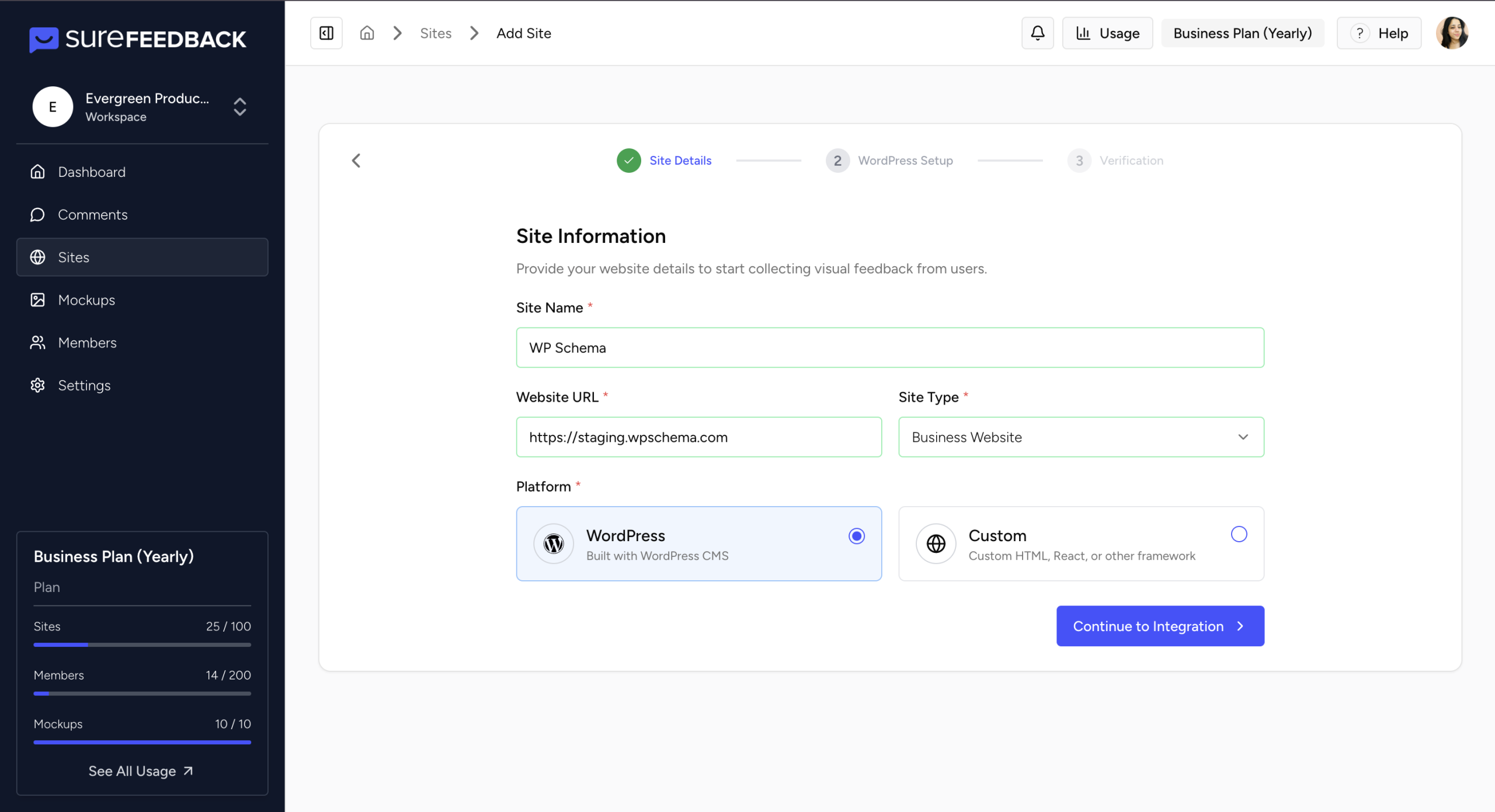
Task: Select the WordPress platform radio button
Action: [856, 535]
